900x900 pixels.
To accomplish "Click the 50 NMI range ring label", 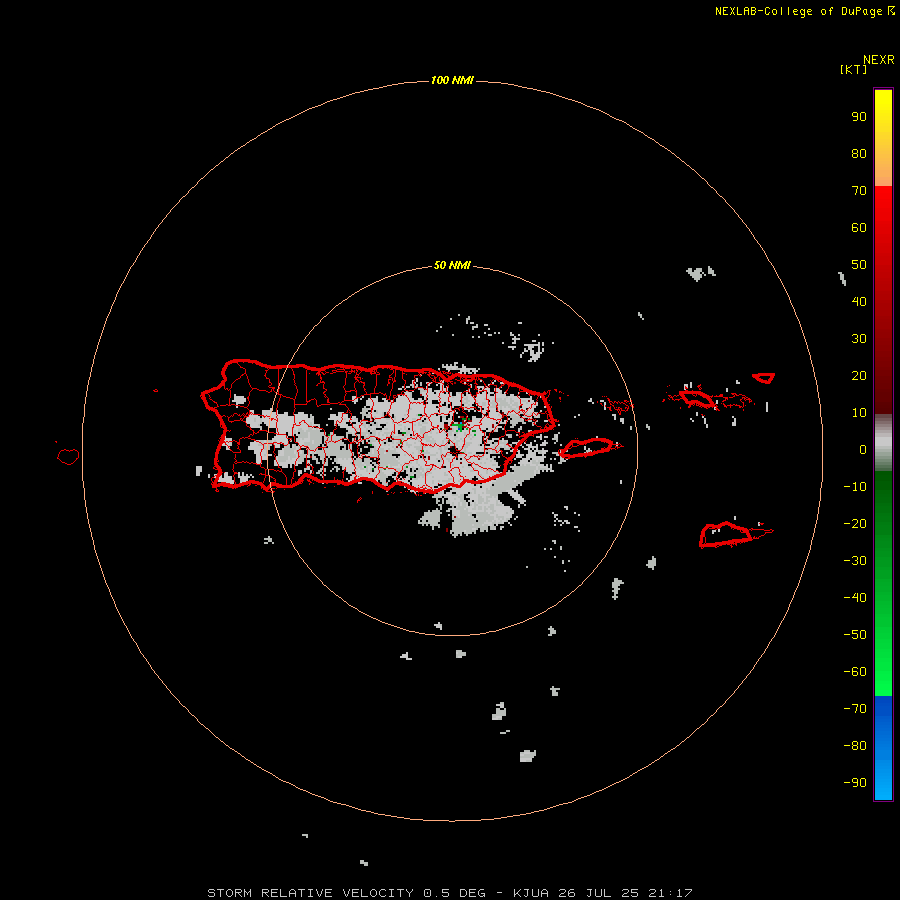I will [452, 265].
